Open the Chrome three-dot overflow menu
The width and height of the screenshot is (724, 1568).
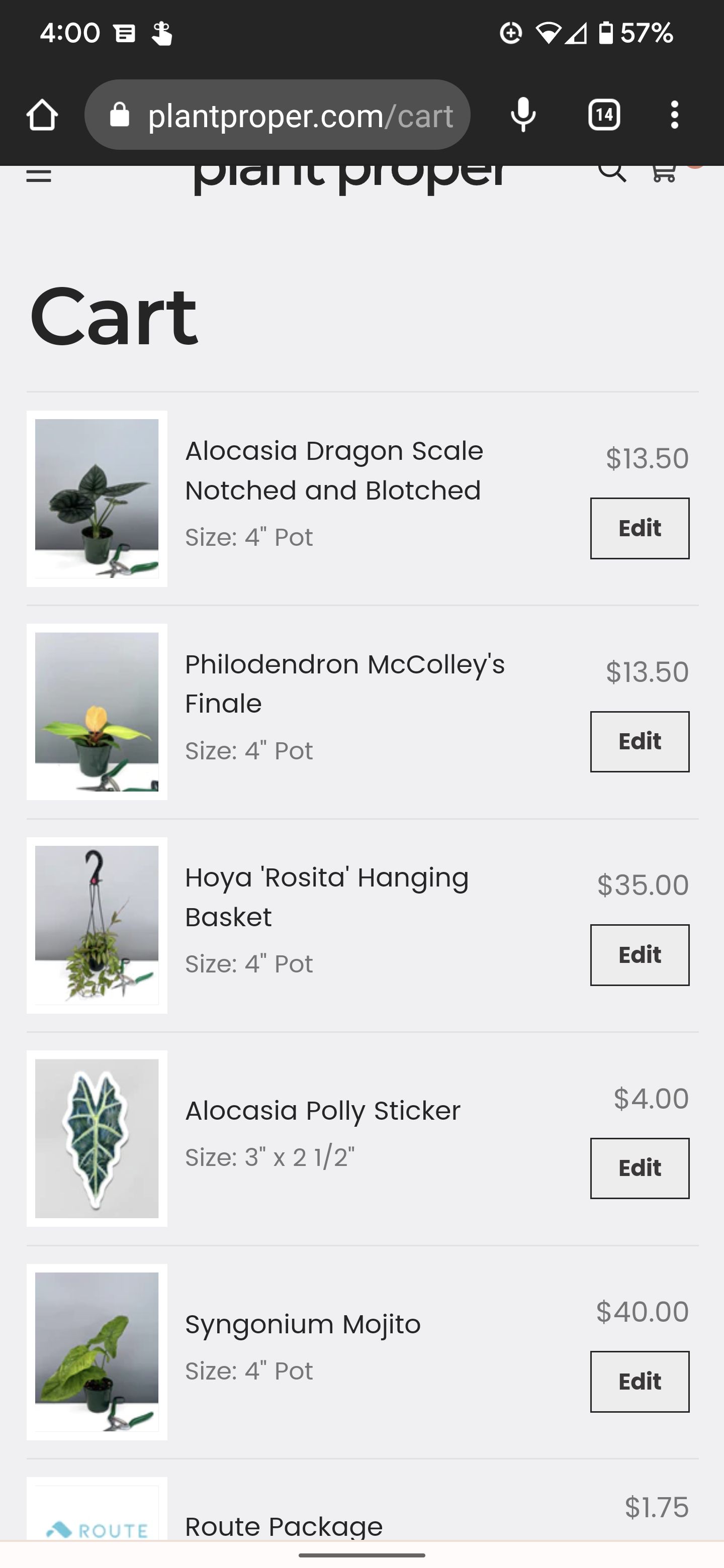point(674,115)
